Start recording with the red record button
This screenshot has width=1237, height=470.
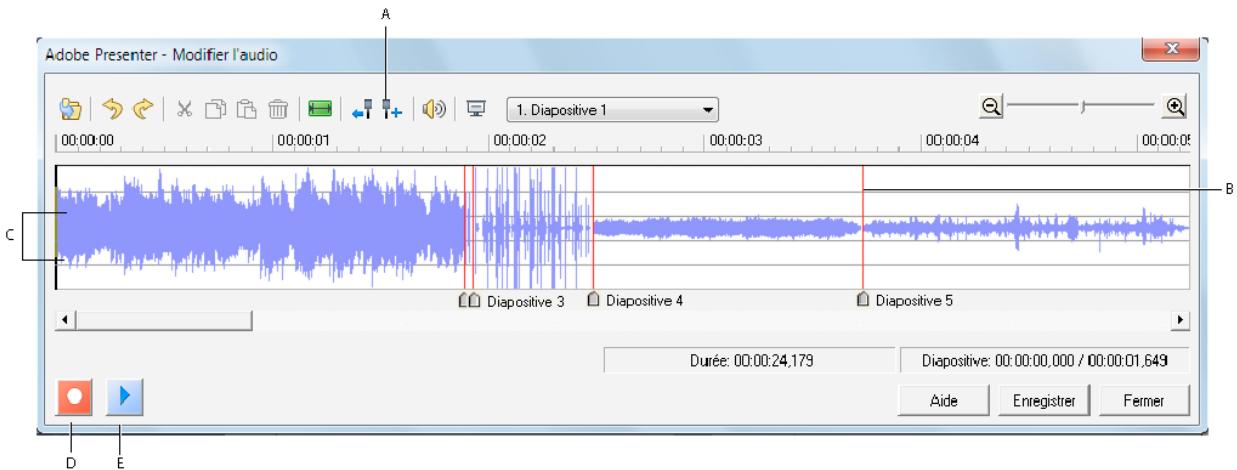point(76,398)
